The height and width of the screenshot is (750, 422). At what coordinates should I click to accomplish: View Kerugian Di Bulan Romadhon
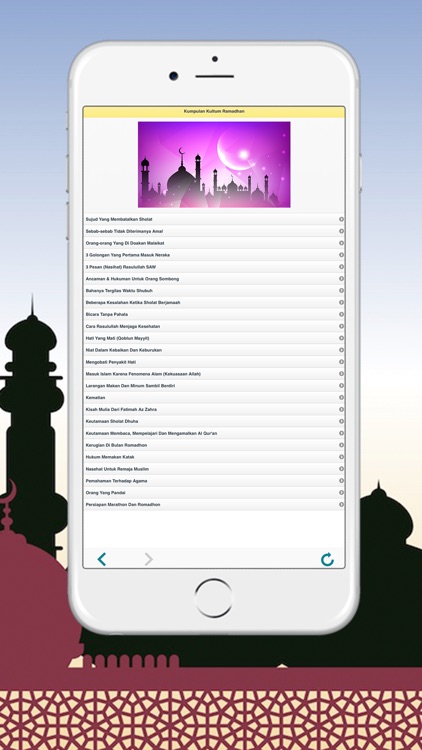click(214, 445)
